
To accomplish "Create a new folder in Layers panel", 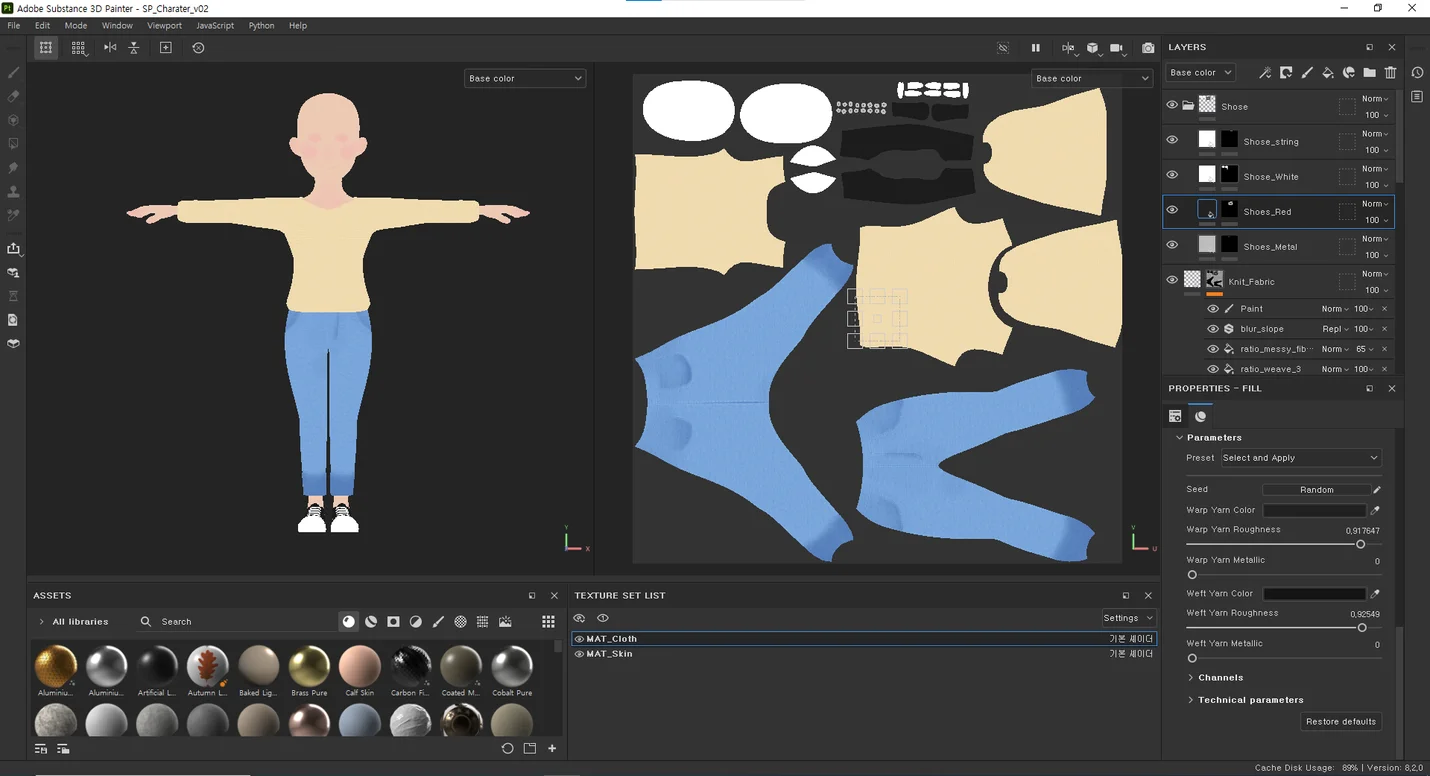I will [x=1369, y=72].
